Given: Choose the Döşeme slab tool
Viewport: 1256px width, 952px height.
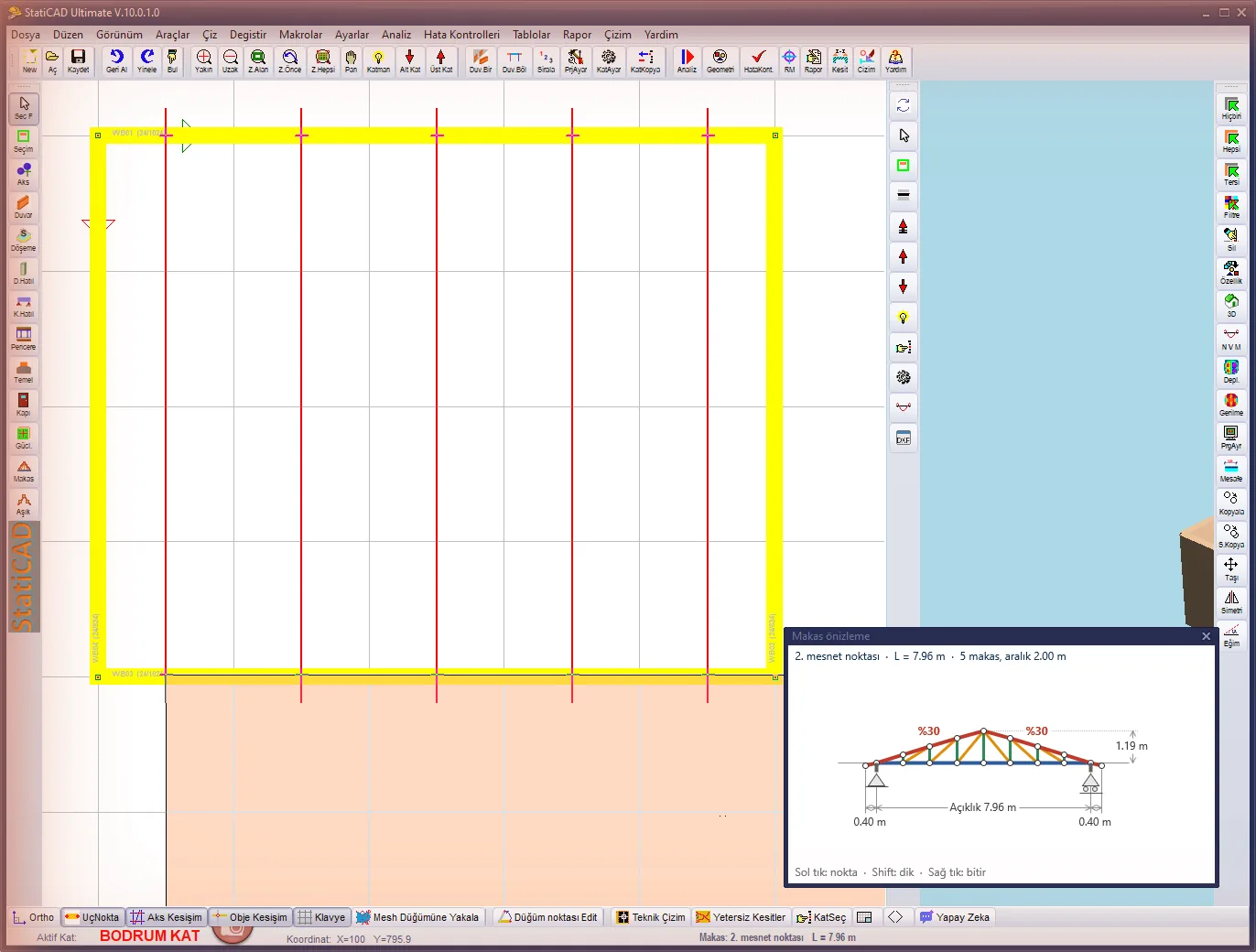Looking at the screenshot, I should click(24, 240).
